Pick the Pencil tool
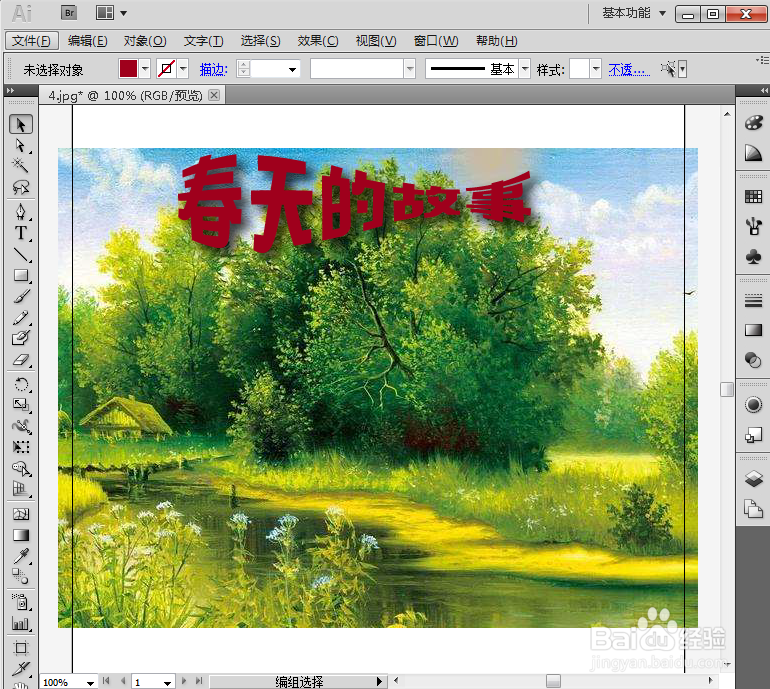 [21, 318]
